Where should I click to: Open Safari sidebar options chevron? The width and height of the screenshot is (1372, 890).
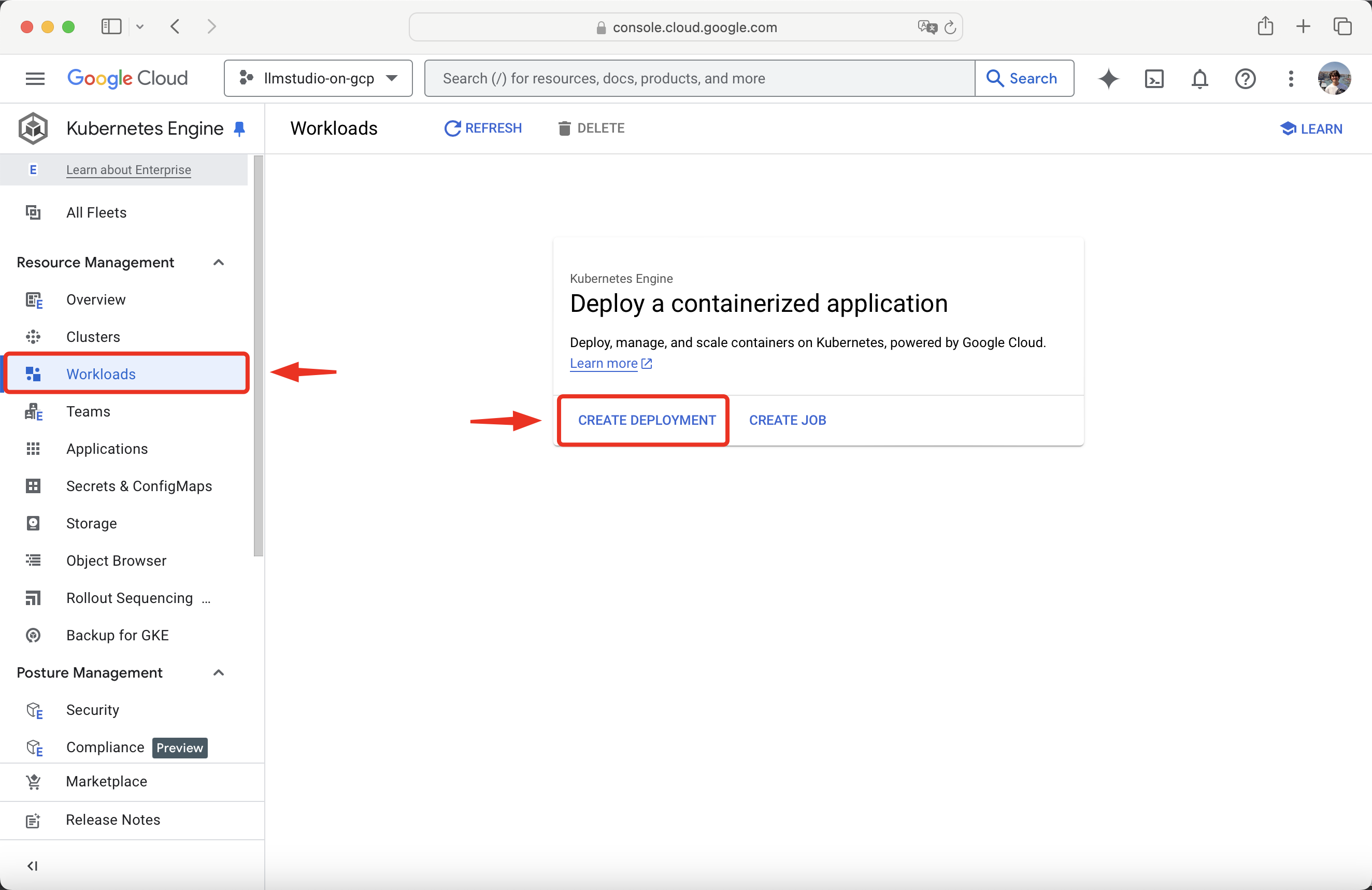point(140,26)
